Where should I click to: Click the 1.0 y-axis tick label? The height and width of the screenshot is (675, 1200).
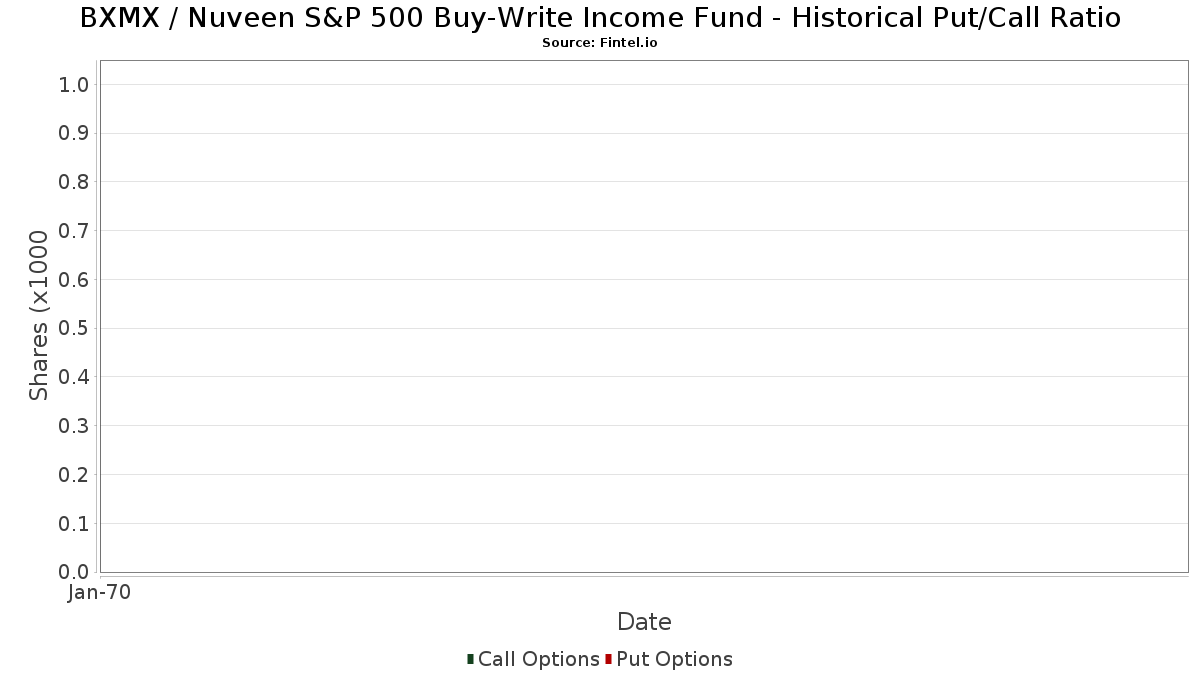(75, 85)
